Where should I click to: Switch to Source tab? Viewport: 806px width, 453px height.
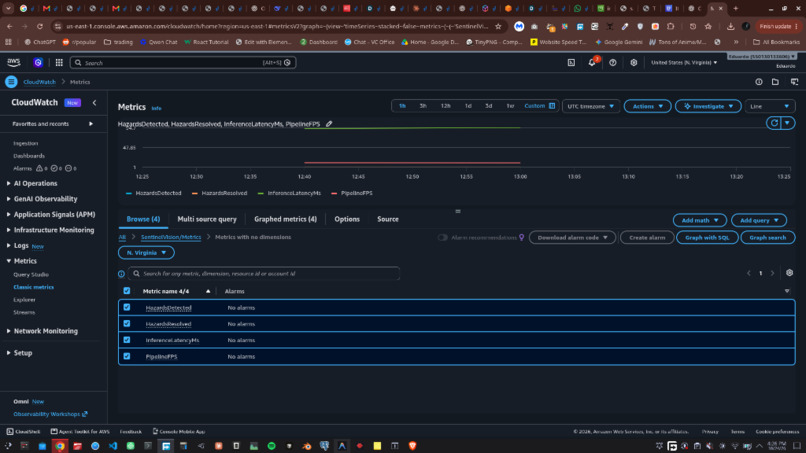coord(388,219)
